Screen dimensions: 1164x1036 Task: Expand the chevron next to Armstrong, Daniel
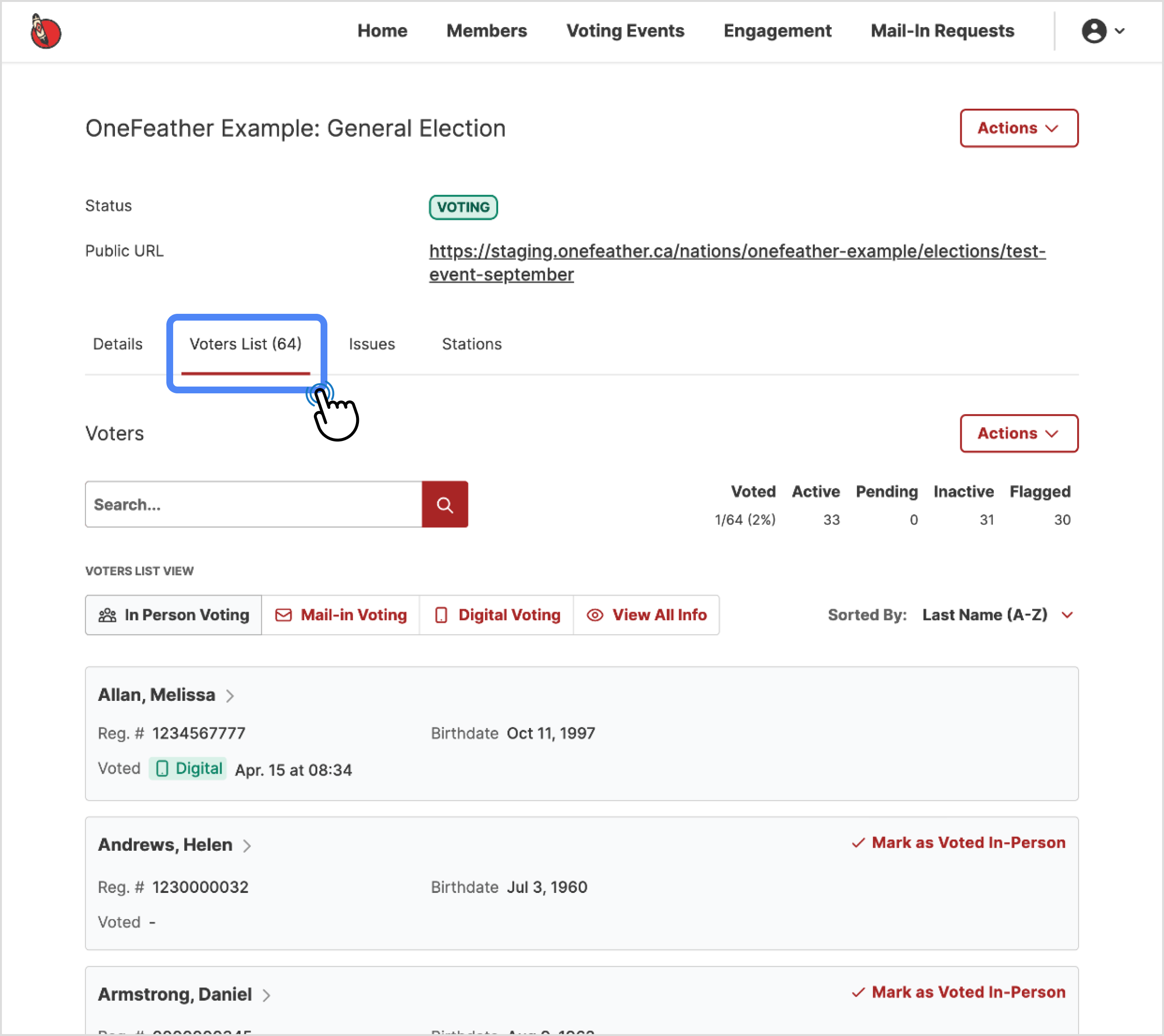pyautogui.click(x=266, y=996)
